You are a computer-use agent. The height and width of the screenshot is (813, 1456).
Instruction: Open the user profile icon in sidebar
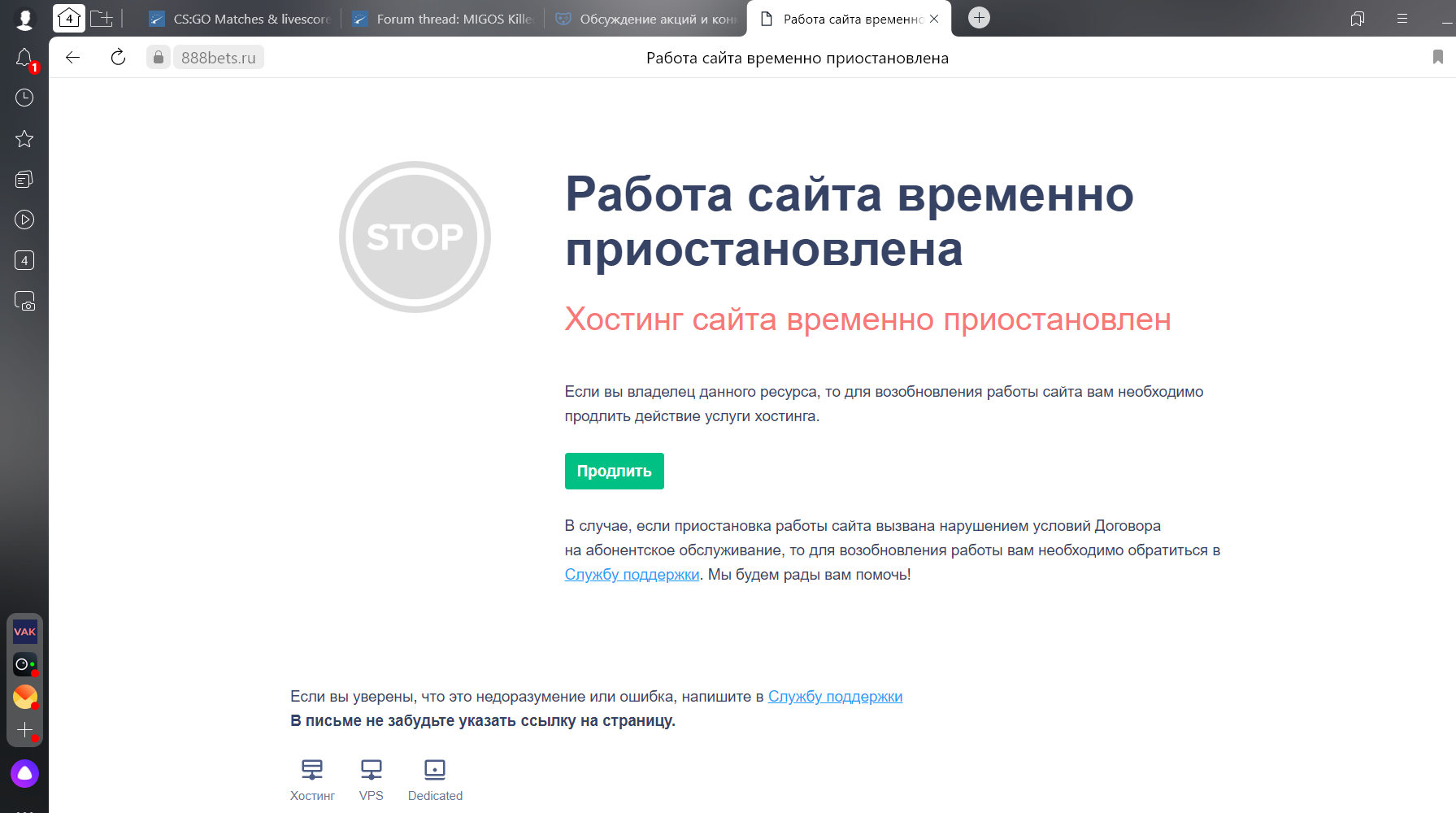[25, 19]
